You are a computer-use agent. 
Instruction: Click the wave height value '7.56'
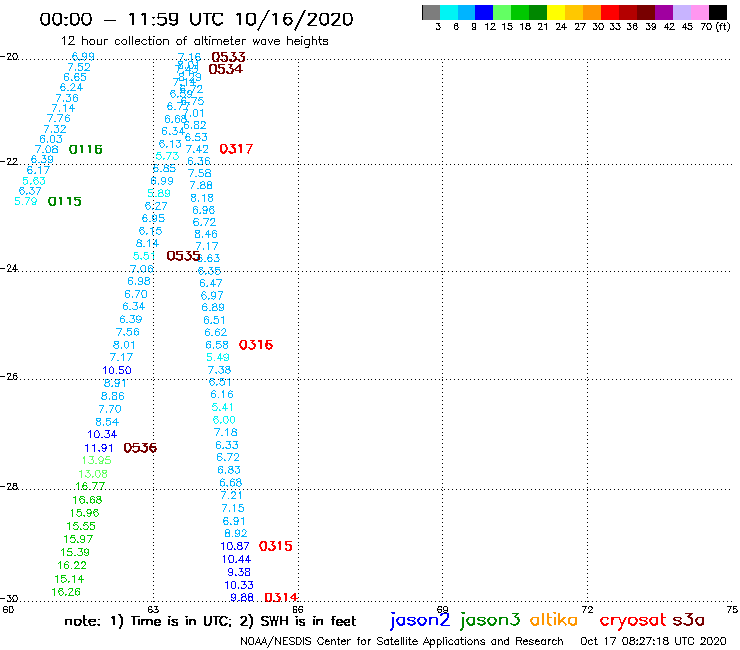[127, 332]
